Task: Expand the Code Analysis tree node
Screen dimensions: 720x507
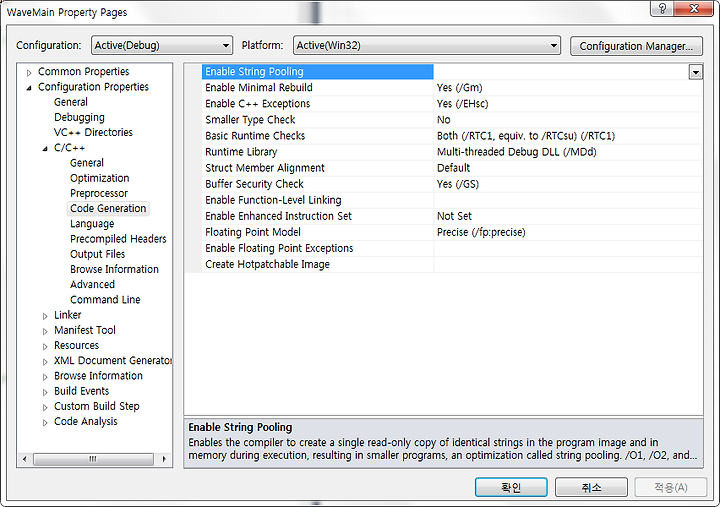Action: click(x=45, y=422)
